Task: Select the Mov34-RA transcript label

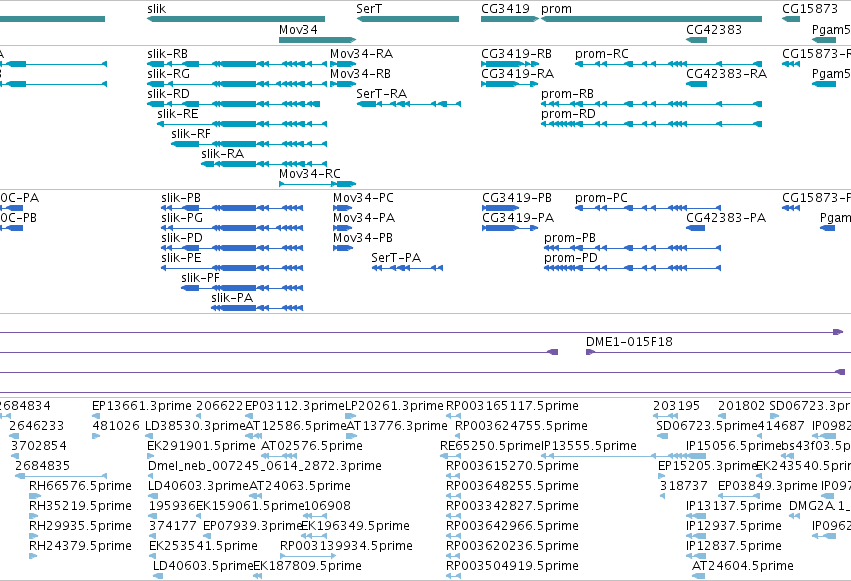Action: tap(361, 54)
